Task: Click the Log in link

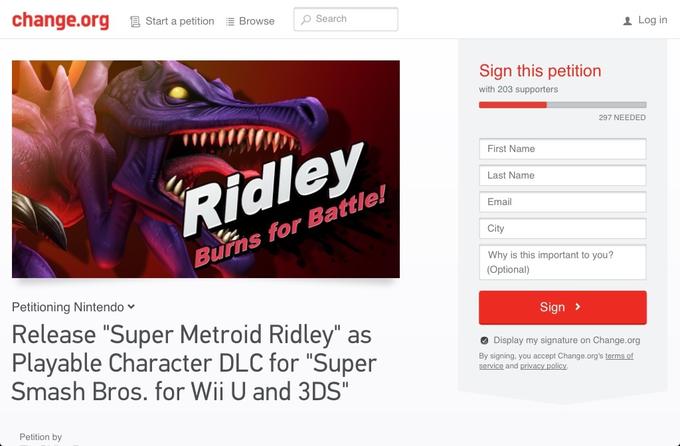Action: (x=652, y=20)
